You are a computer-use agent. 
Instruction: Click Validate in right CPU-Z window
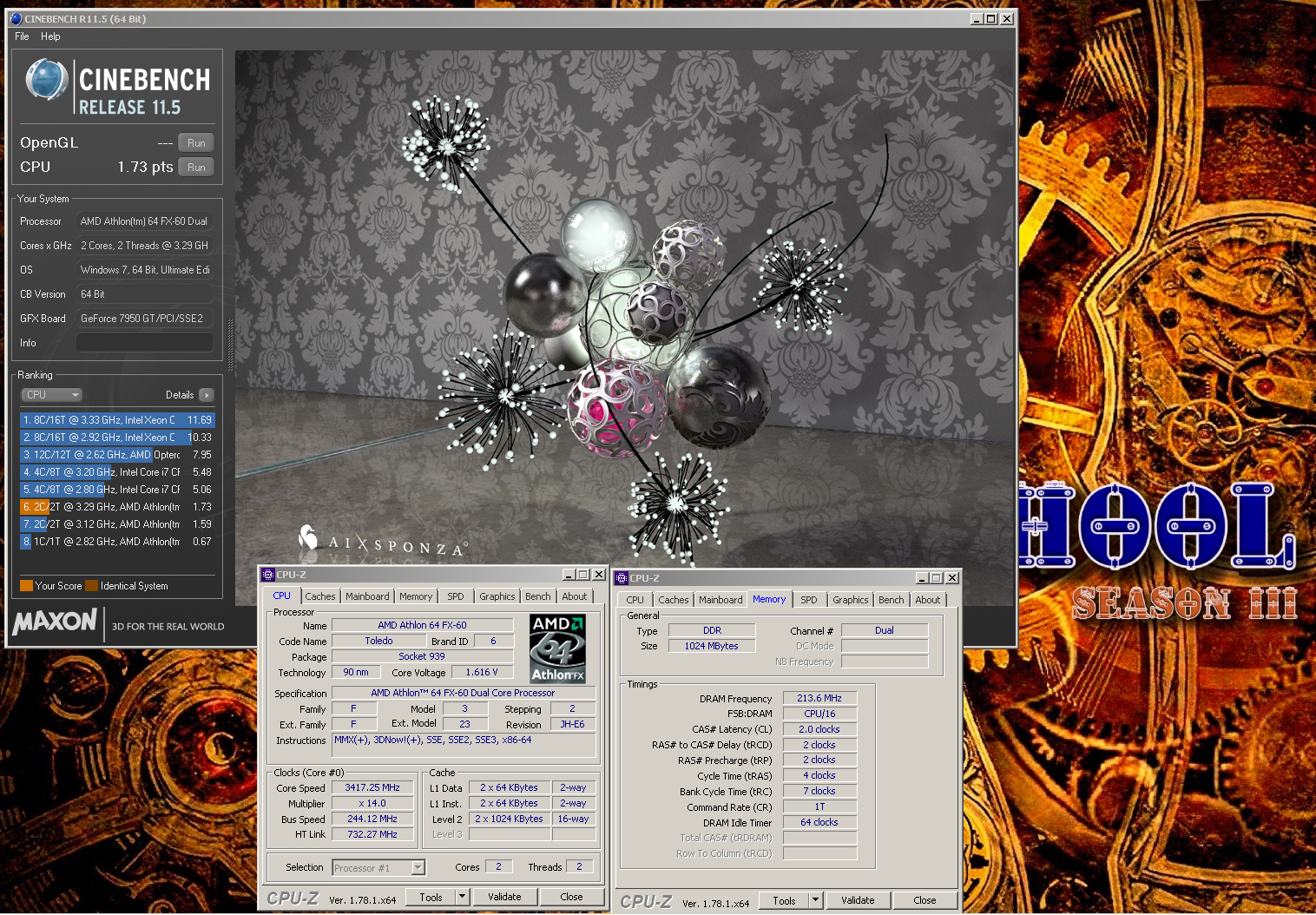(858, 901)
